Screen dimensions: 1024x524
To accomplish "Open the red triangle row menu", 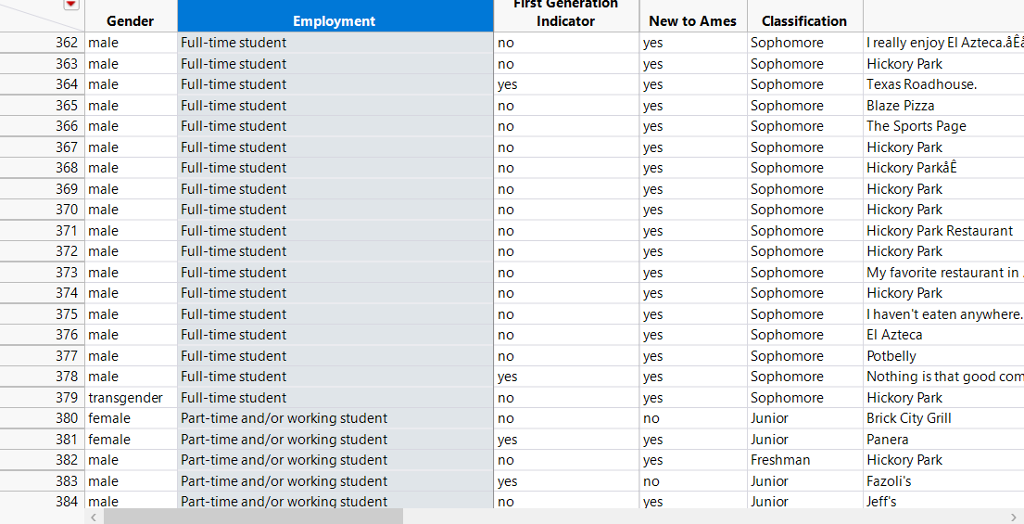I will pos(71,5).
